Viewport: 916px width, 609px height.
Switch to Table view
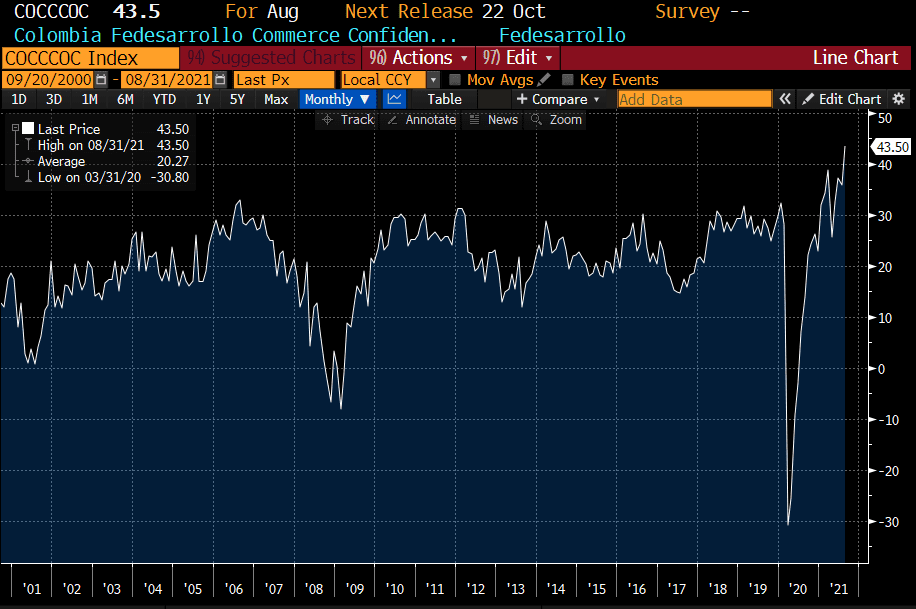(444, 99)
